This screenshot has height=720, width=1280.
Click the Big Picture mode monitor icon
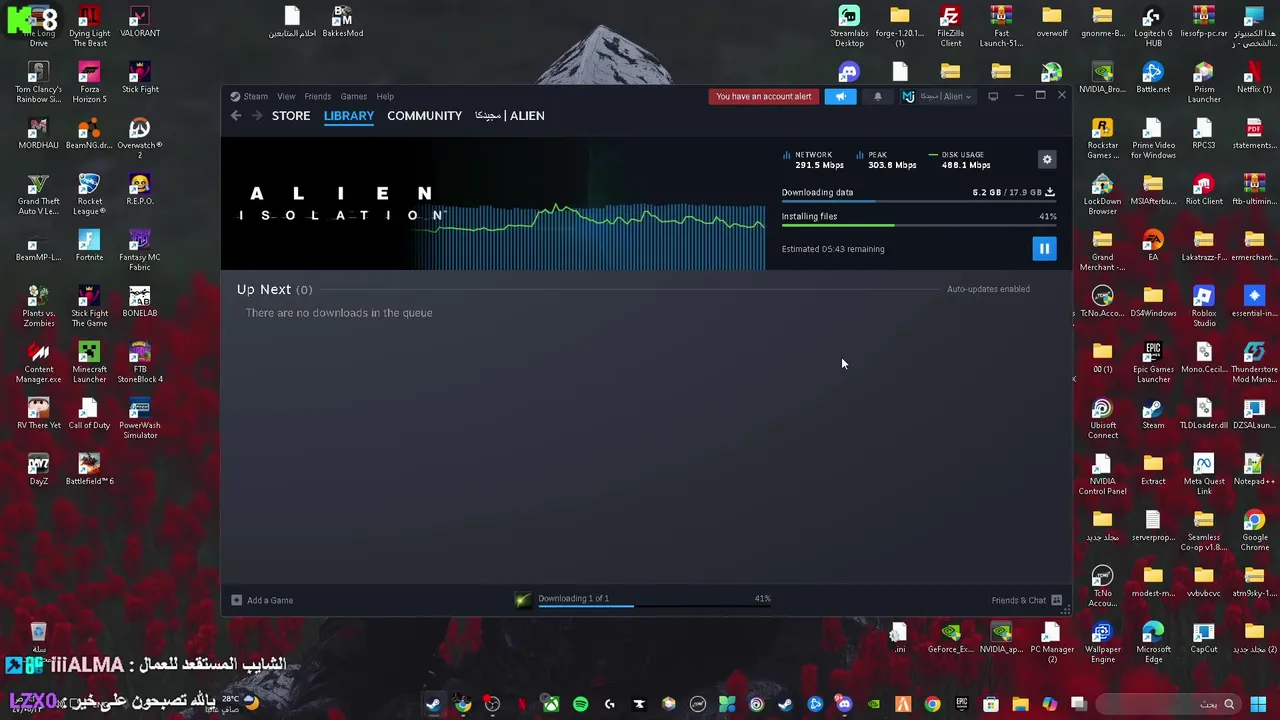coord(993,97)
